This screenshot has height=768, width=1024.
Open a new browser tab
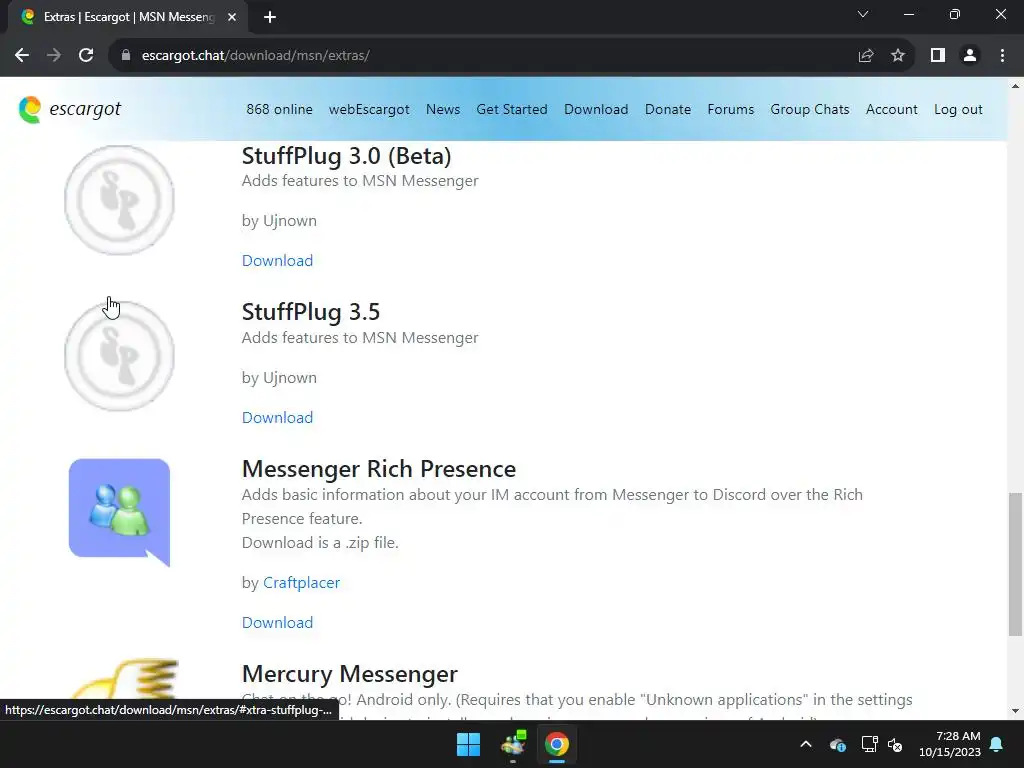pos(270,17)
